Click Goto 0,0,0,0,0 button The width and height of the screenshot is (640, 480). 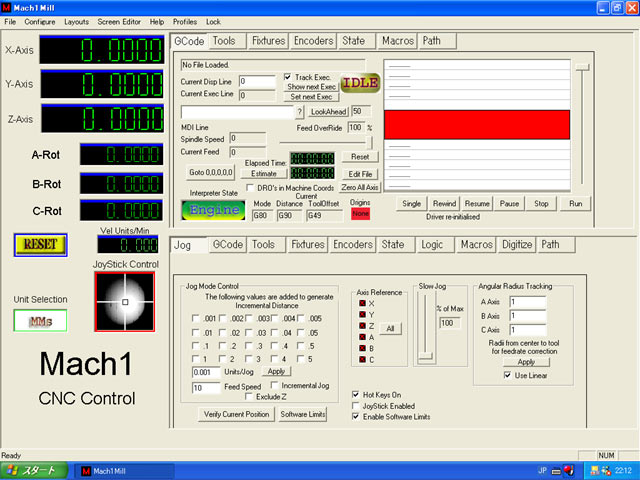coord(211,172)
